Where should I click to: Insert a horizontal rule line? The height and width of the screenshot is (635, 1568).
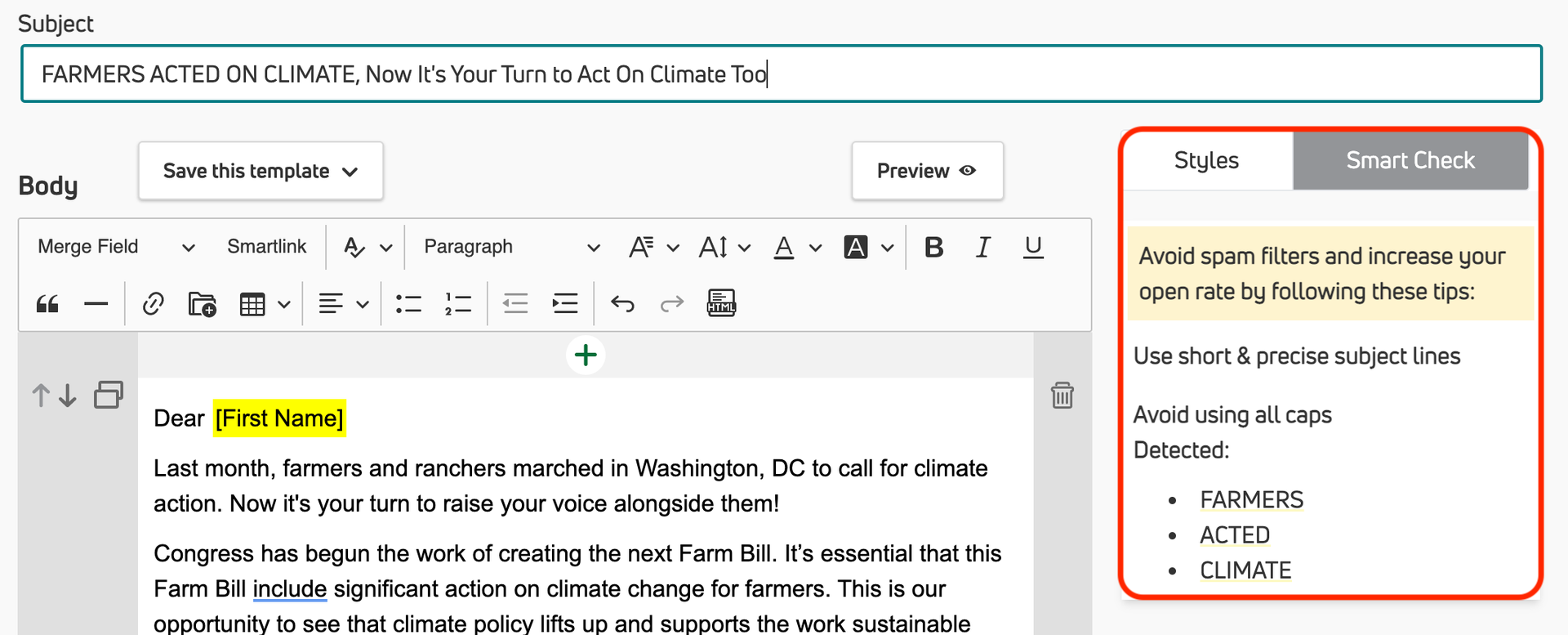coord(96,305)
